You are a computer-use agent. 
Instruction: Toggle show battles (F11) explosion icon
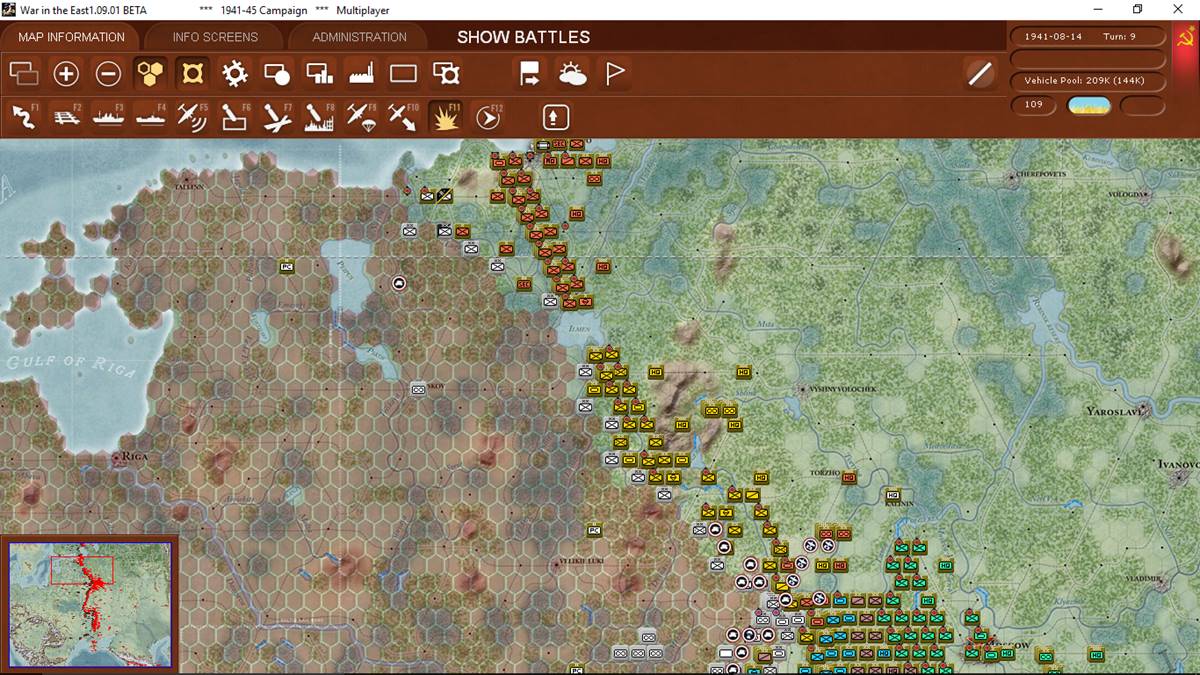(x=444, y=116)
